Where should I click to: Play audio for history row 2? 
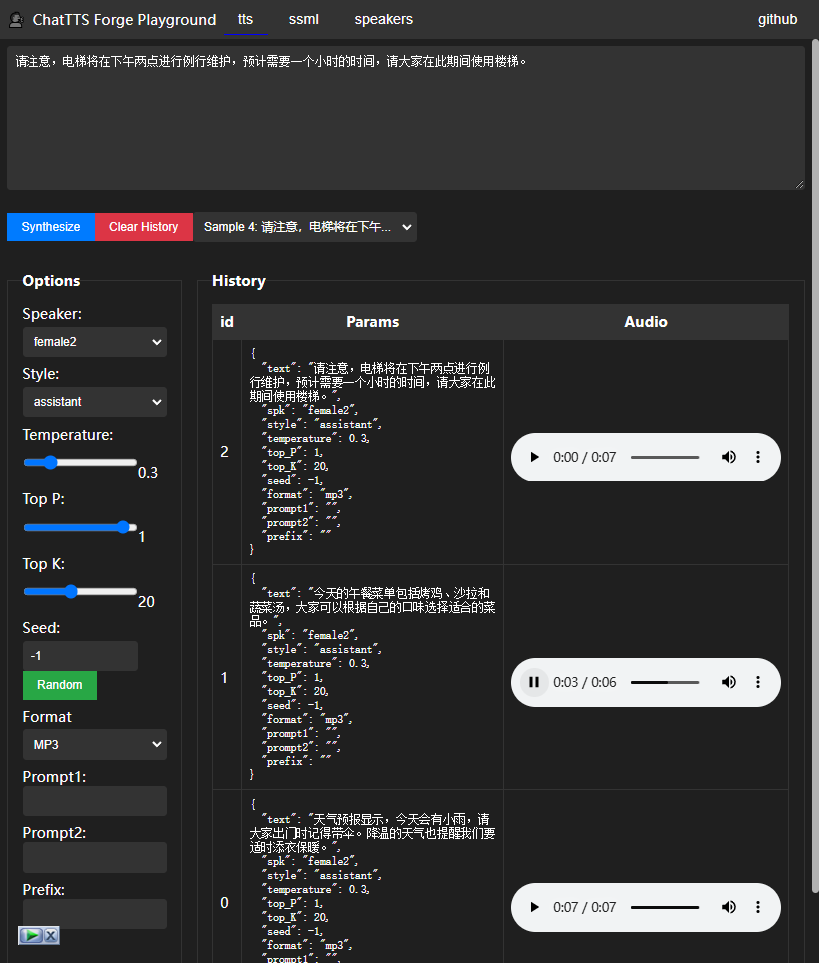[x=534, y=457]
